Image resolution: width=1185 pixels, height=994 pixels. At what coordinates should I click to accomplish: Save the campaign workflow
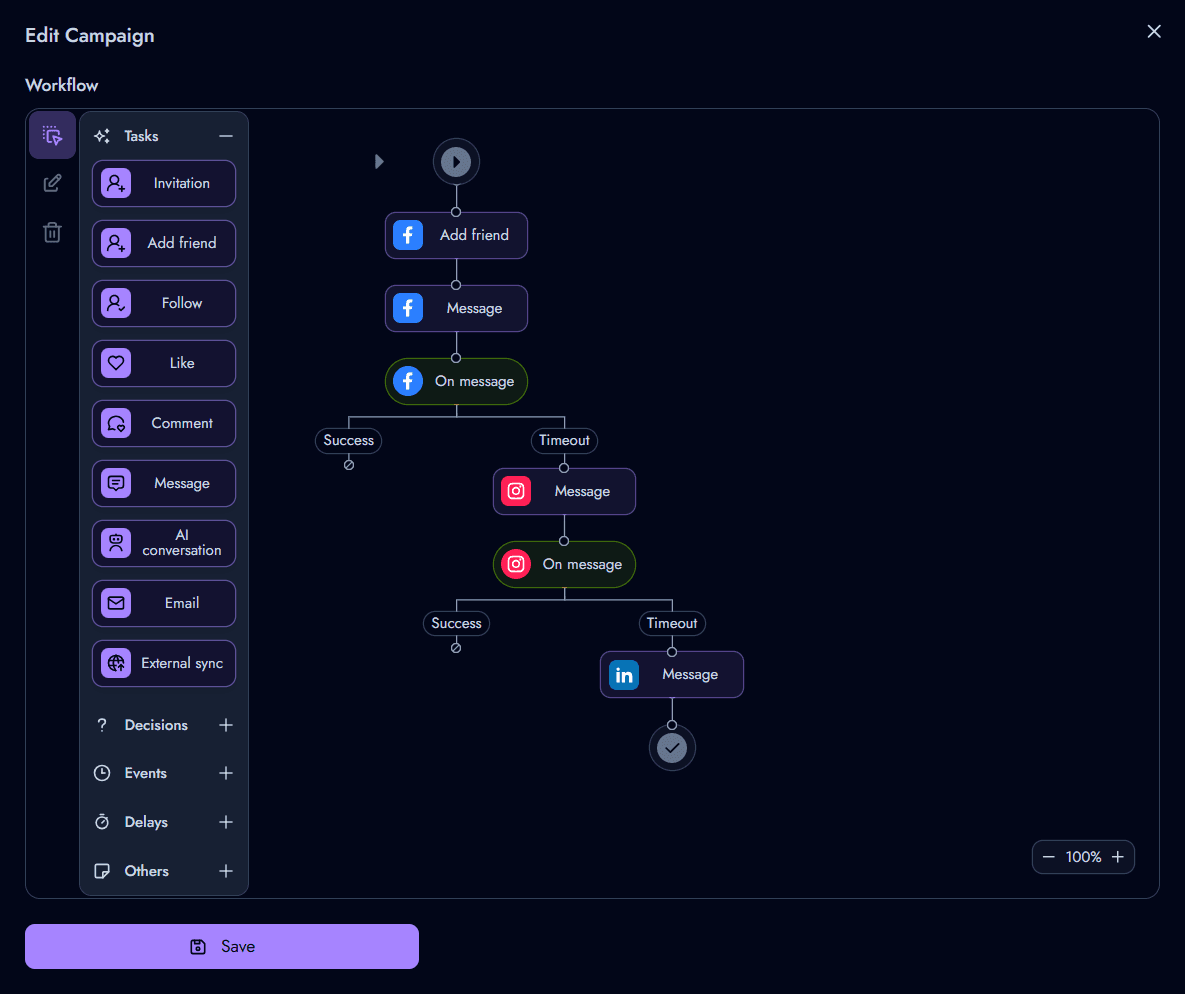click(x=222, y=946)
